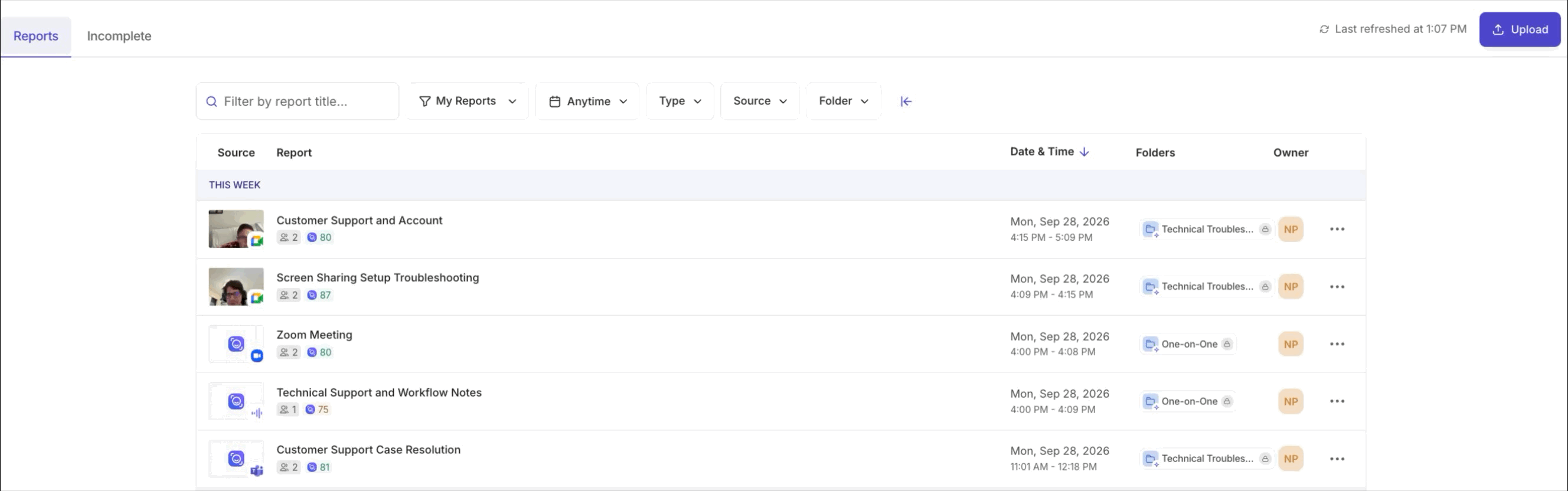1568x491 pixels.
Task: Click Technical Troubles folder tag on Case Resolution row
Action: [x=1207, y=459]
